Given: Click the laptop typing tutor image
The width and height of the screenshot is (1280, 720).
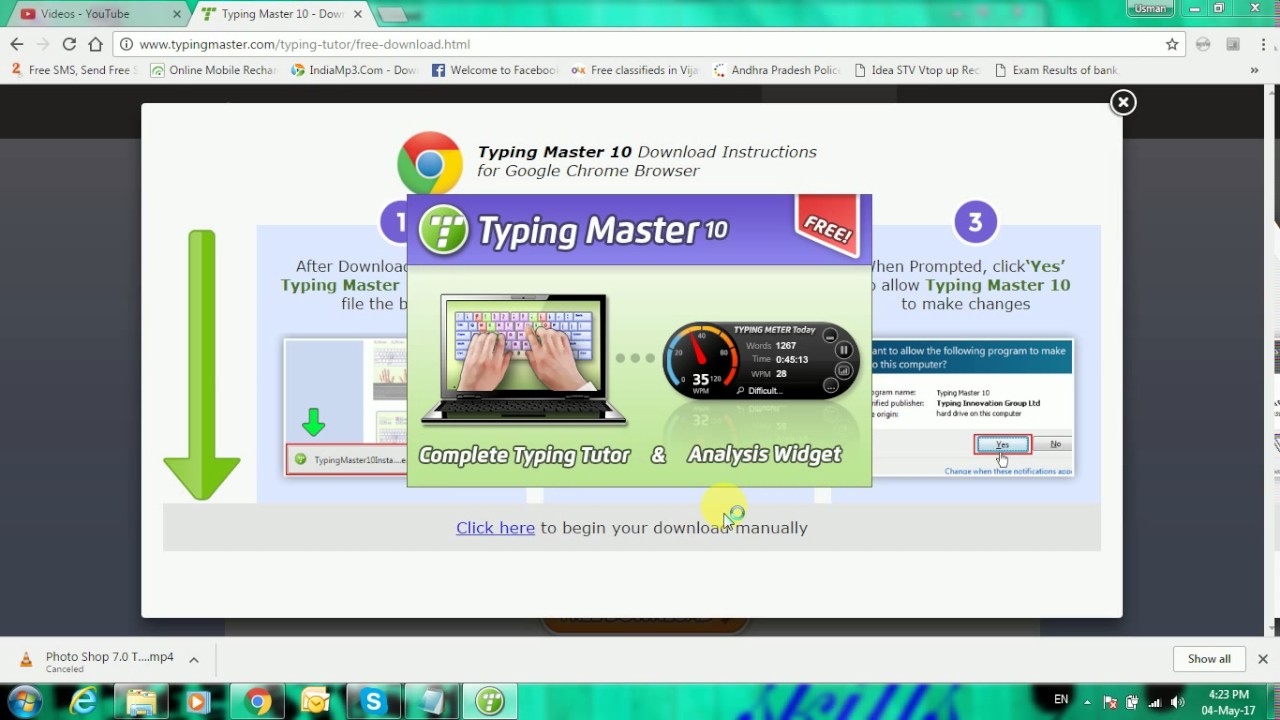Looking at the screenshot, I should (x=524, y=360).
